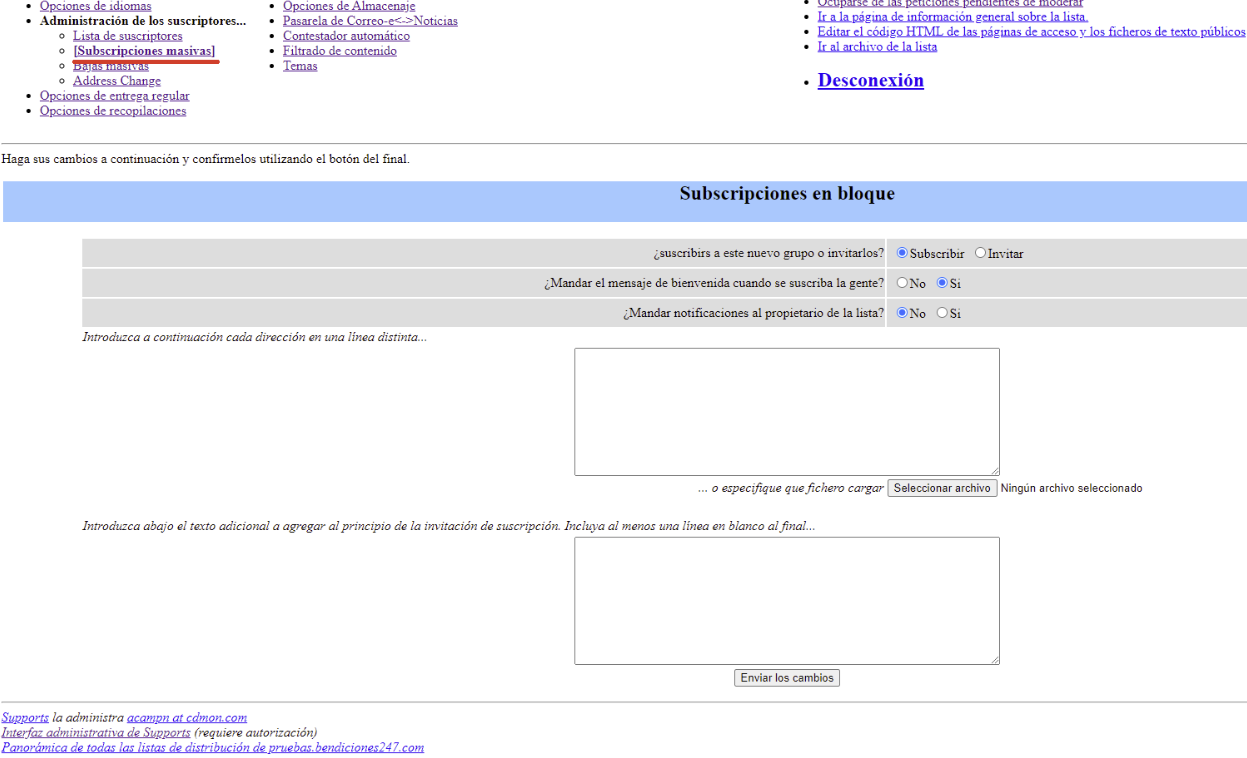Click the Desconexión logout link
Image resolution: width=1247 pixels, height=758 pixels.
pyautogui.click(x=871, y=80)
